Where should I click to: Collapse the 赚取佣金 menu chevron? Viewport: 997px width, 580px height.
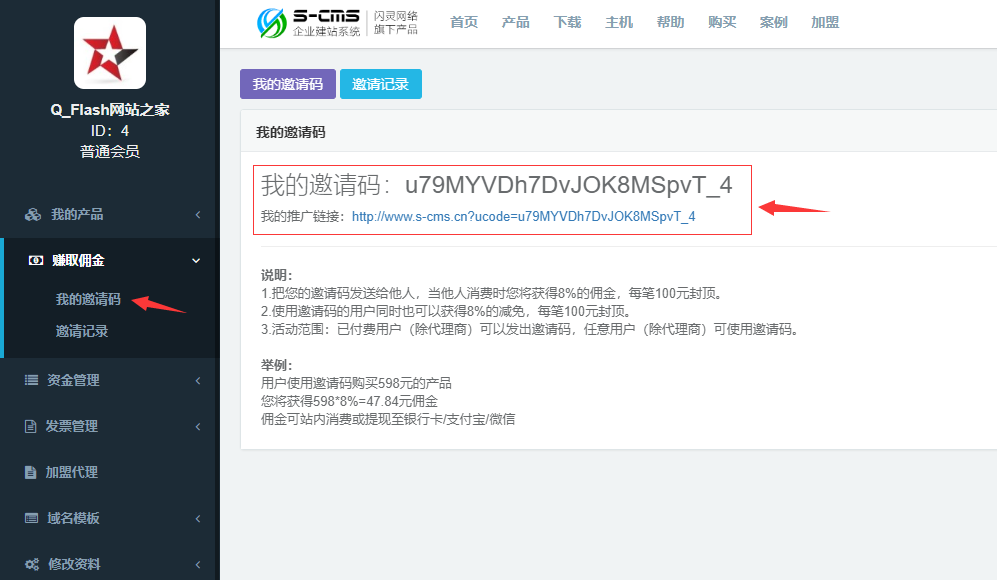tap(196, 260)
